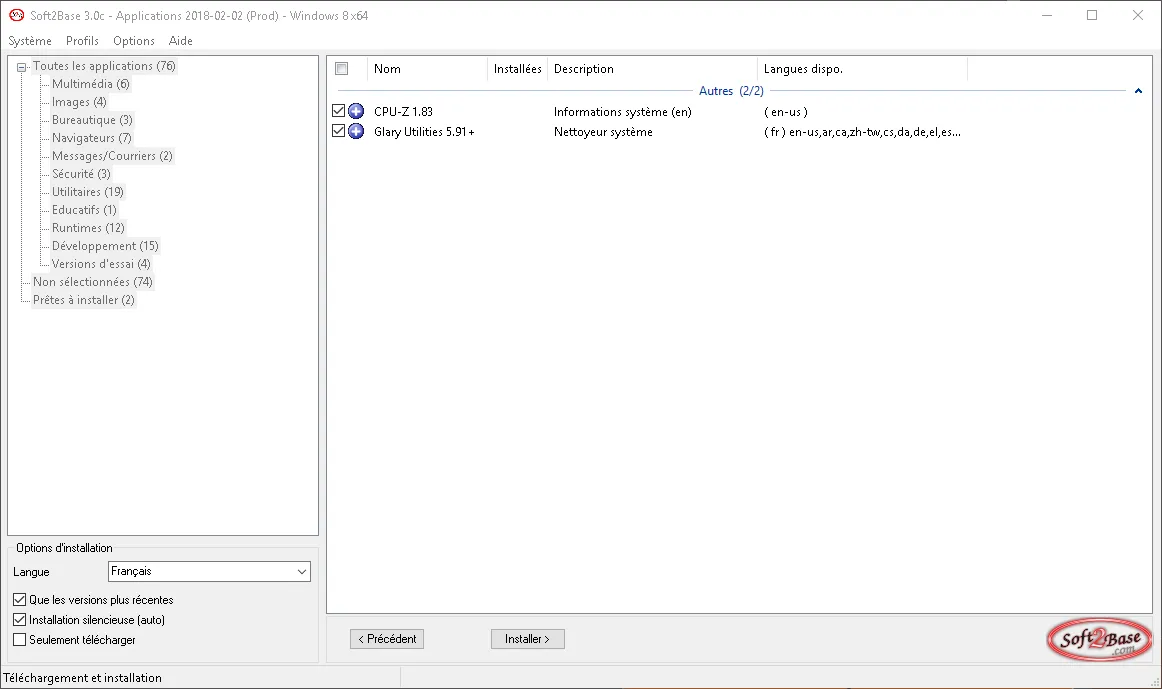This screenshot has width=1162, height=689.
Task: Toggle the select-all checkbox in the list header
Action: (342, 69)
